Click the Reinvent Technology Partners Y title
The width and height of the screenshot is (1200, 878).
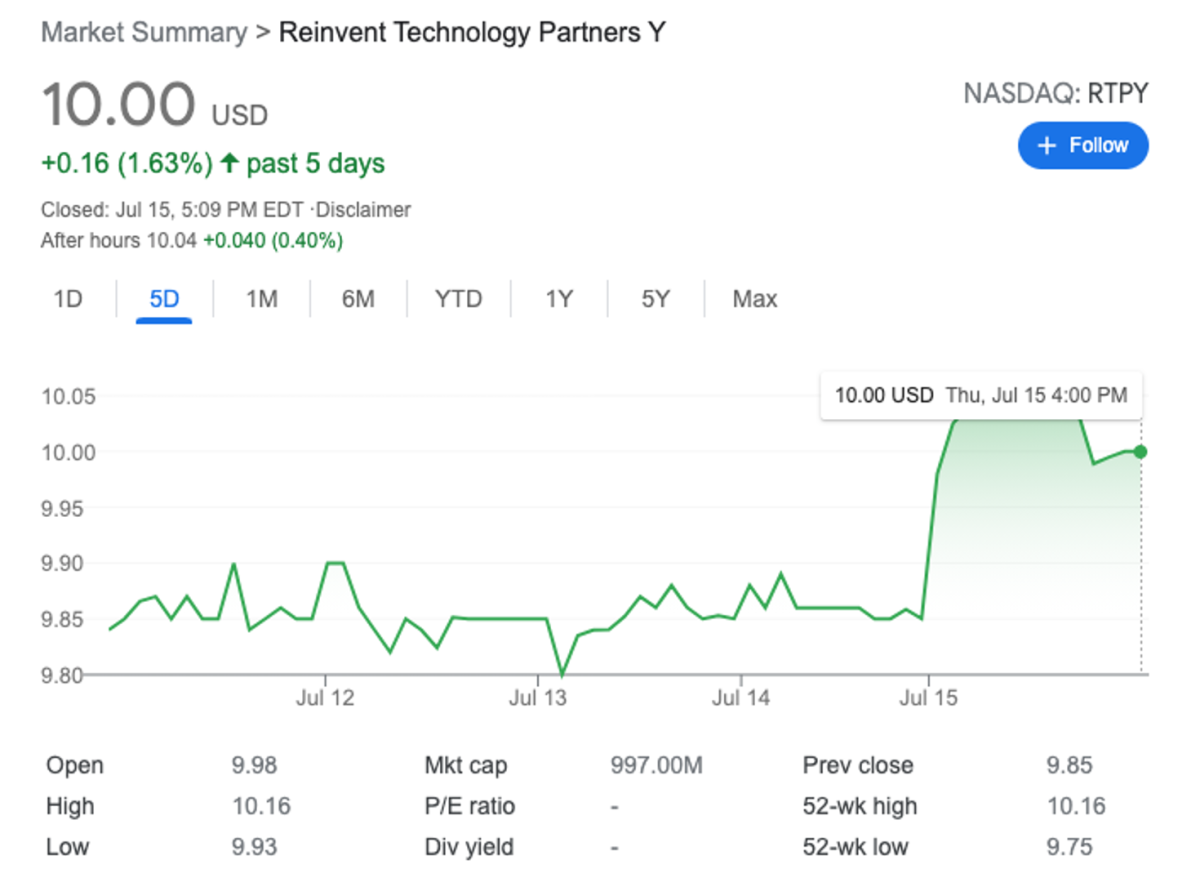pyautogui.click(x=472, y=32)
